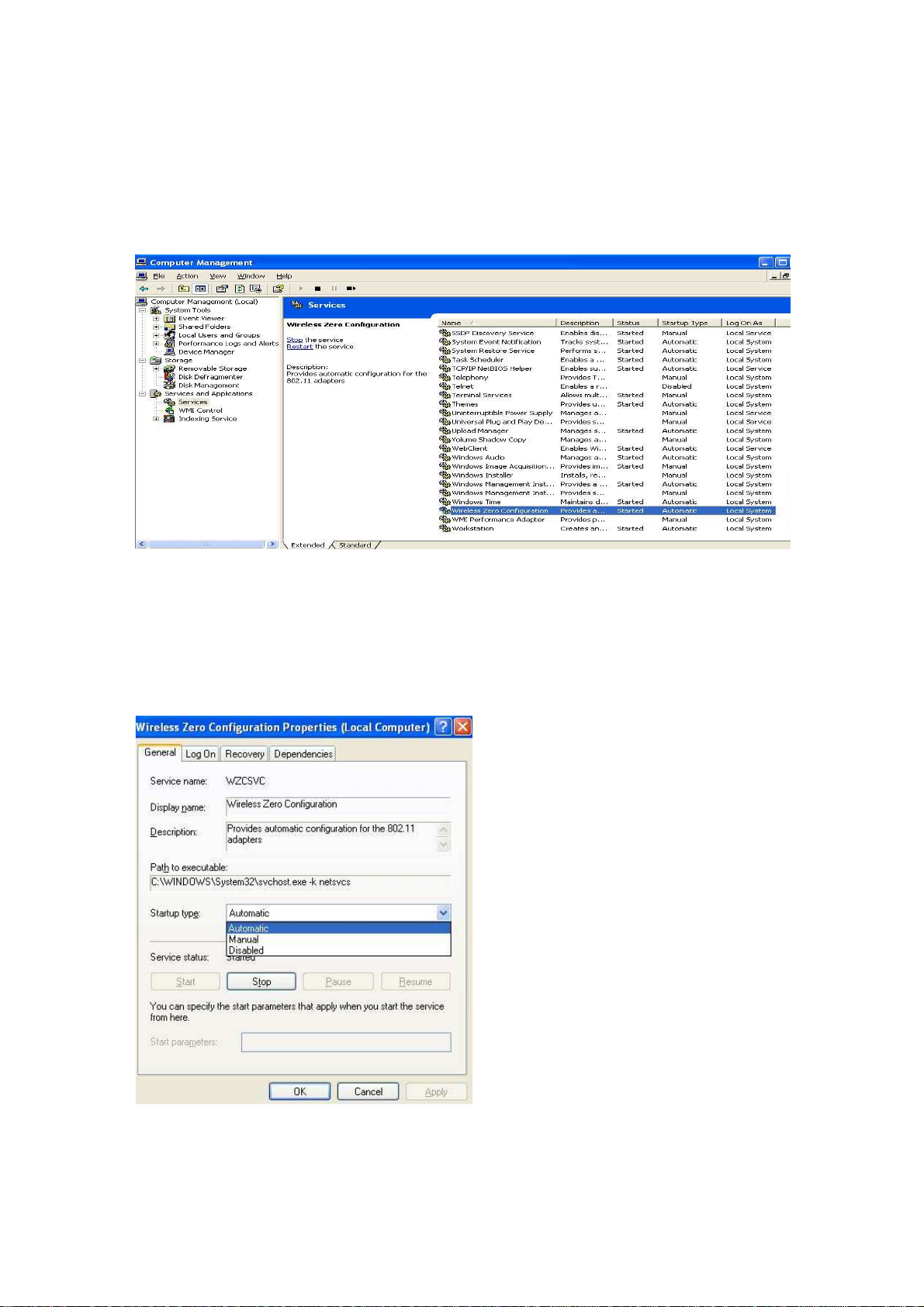The width and height of the screenshot is (924, 1307).
Task: Click the Device Manager tree icon
Action: click(x=170, y=352)
